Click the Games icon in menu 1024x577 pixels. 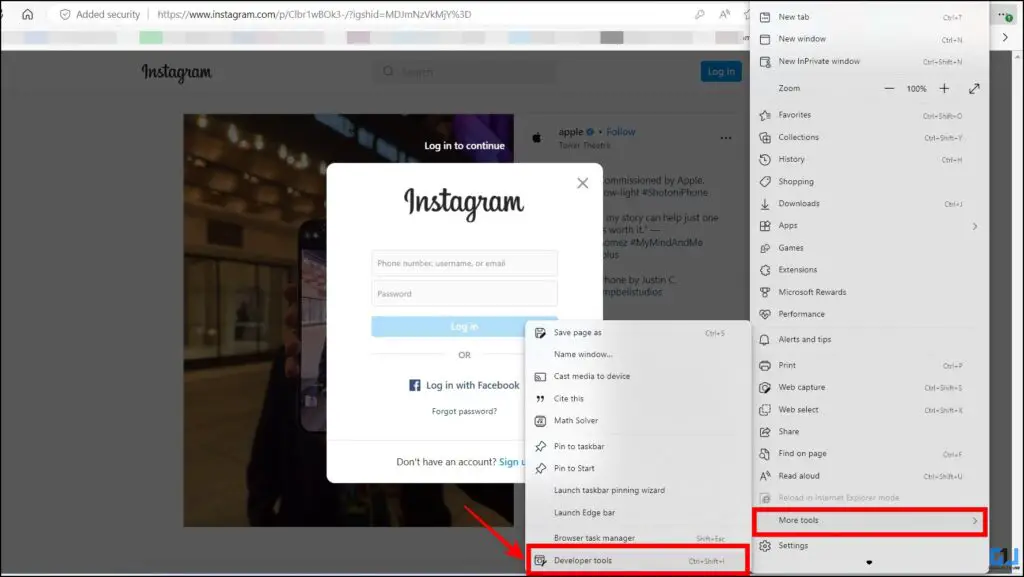765,248
